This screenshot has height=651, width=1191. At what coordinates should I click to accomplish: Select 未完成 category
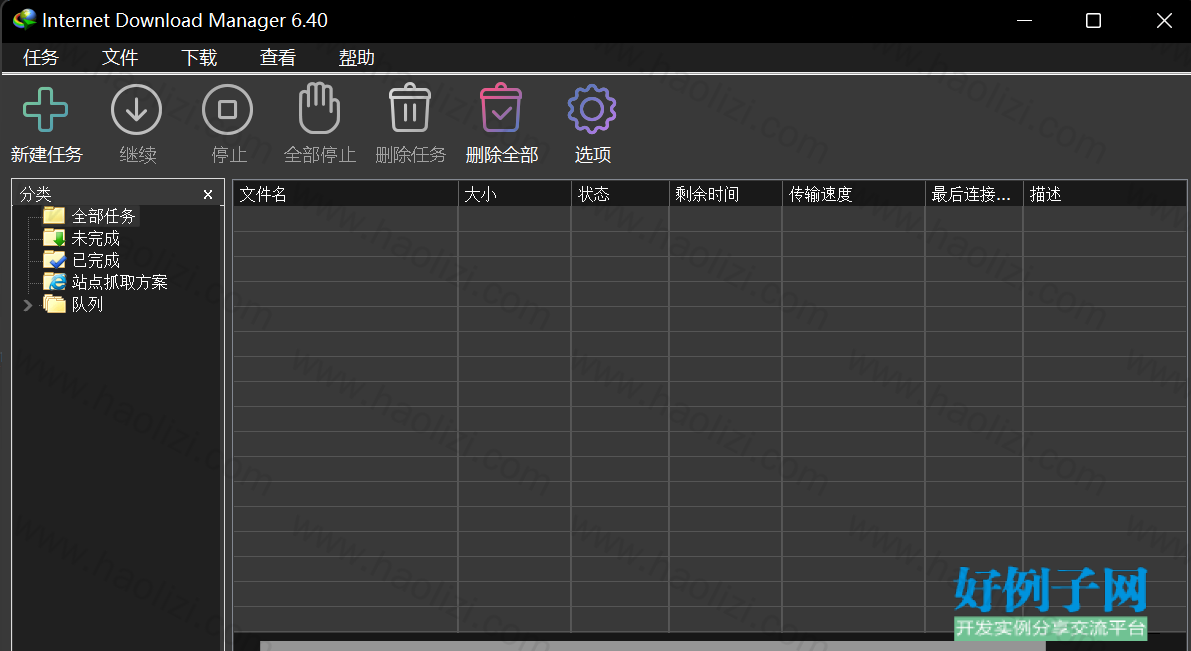tap(96, 239)
